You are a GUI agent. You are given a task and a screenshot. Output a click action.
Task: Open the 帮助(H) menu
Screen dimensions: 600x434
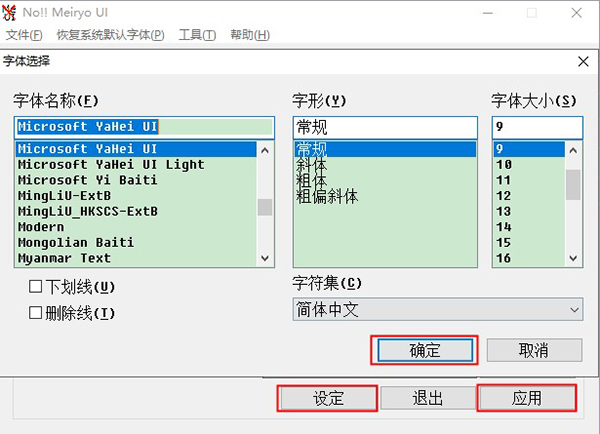click(249, 35)
